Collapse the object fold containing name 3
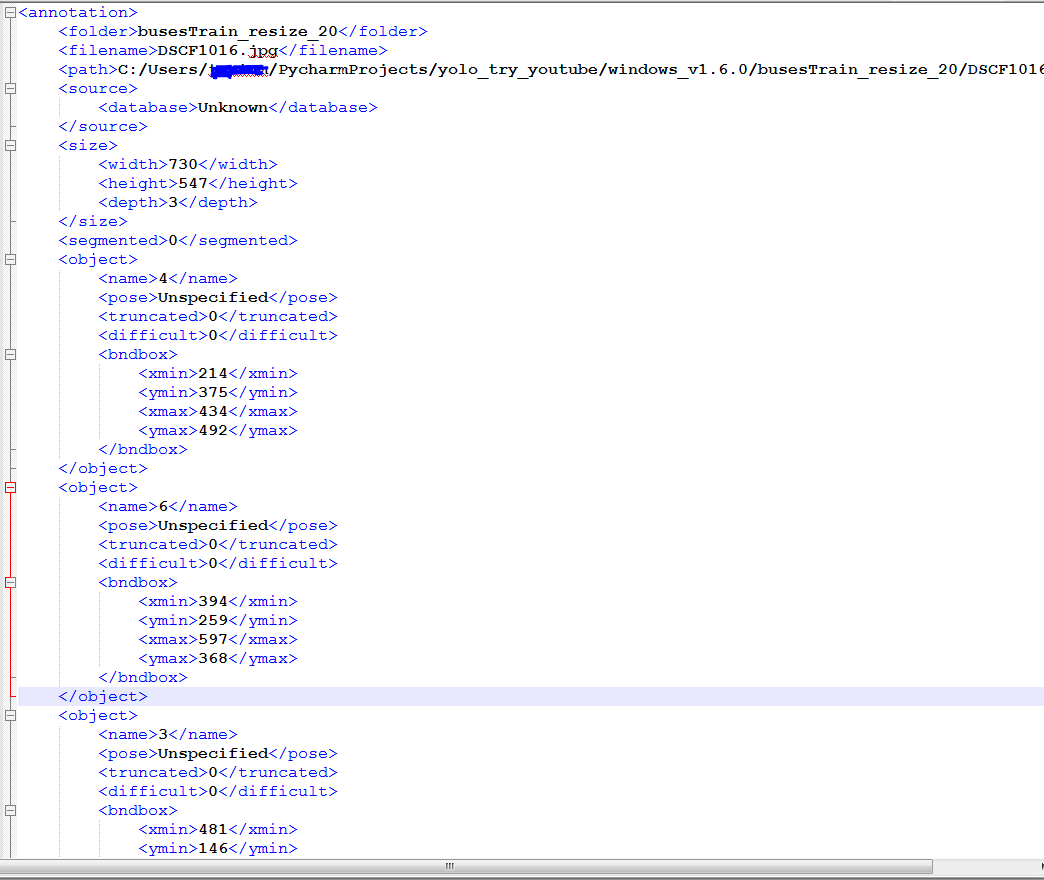The width and height of the screenshot is (1044, 880). (x=11, y=716)
